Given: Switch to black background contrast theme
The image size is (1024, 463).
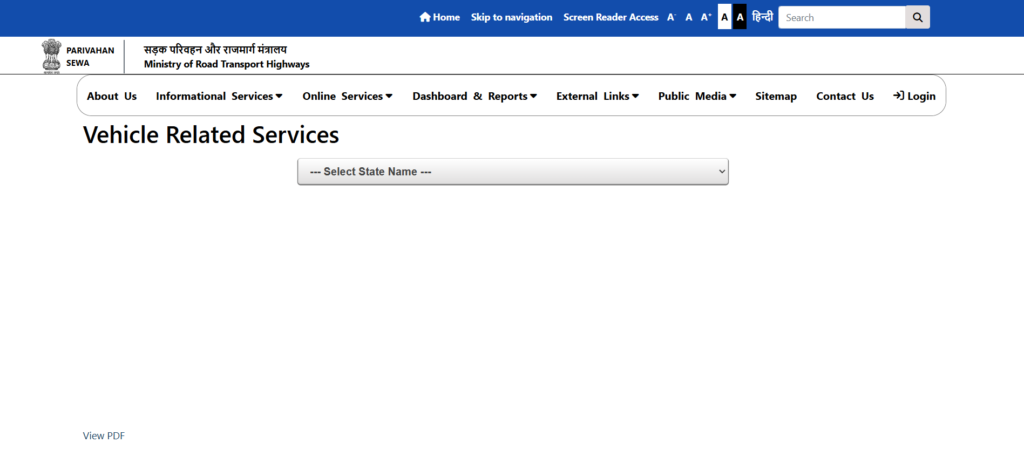Looking at the screenshot, I should click(740, 17).
